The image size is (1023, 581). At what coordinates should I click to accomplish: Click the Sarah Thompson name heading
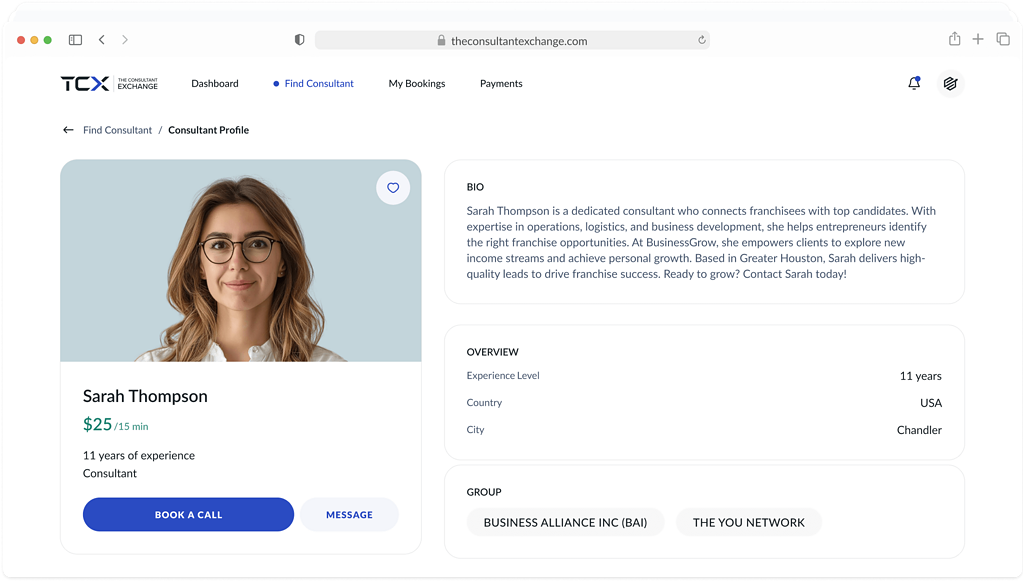[145, 396]
